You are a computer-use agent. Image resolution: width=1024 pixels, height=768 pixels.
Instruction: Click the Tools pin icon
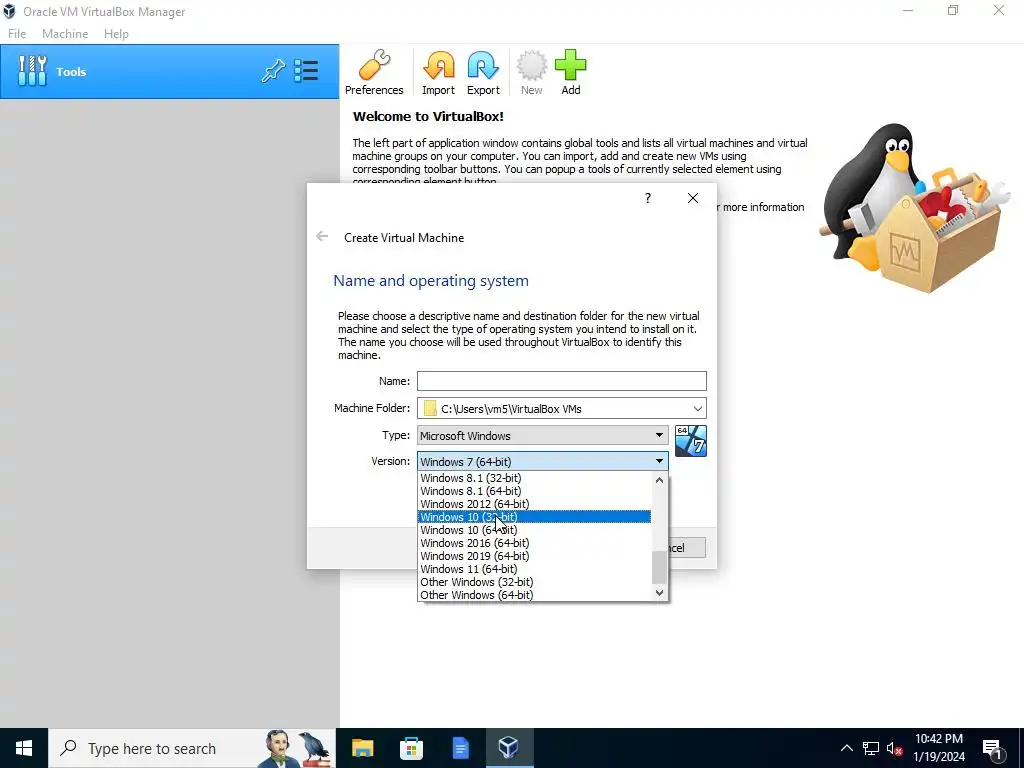[273, 71]
